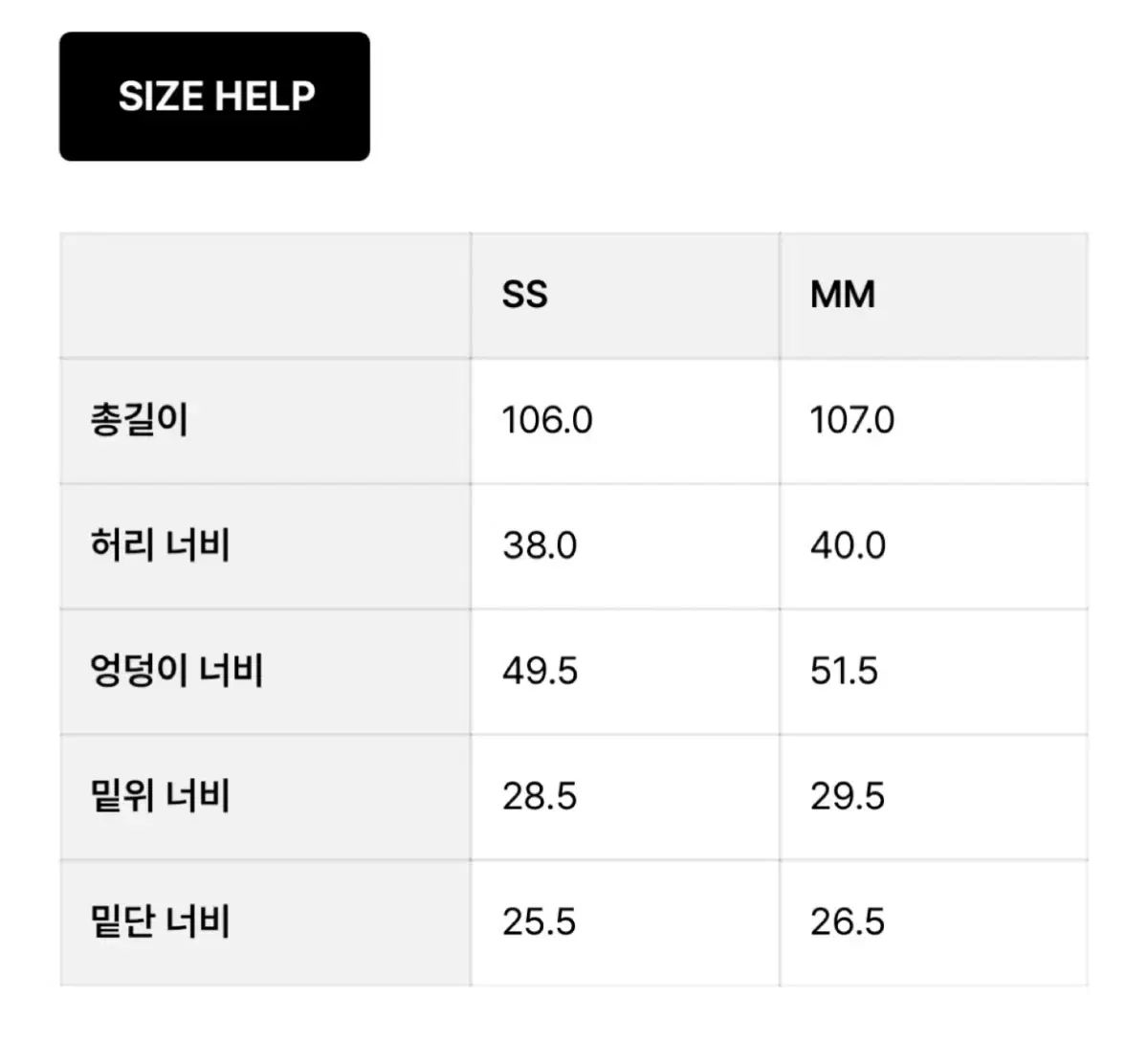Viewport: 1148px width, 1042px height.
Task: Click the 총길이 row label
Action: [140, 420]
